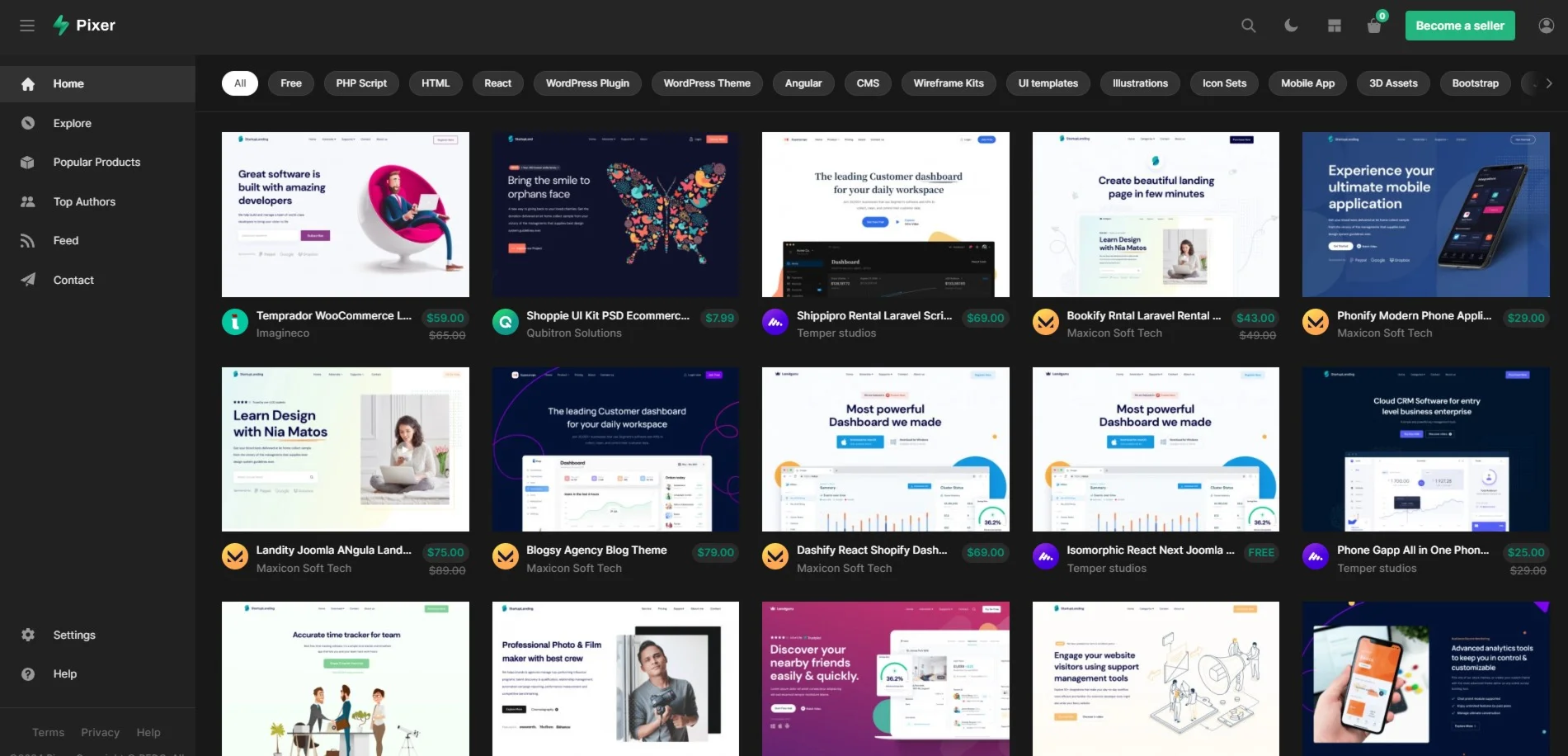Filter by Icon Sets category

tap(1224, 83)
